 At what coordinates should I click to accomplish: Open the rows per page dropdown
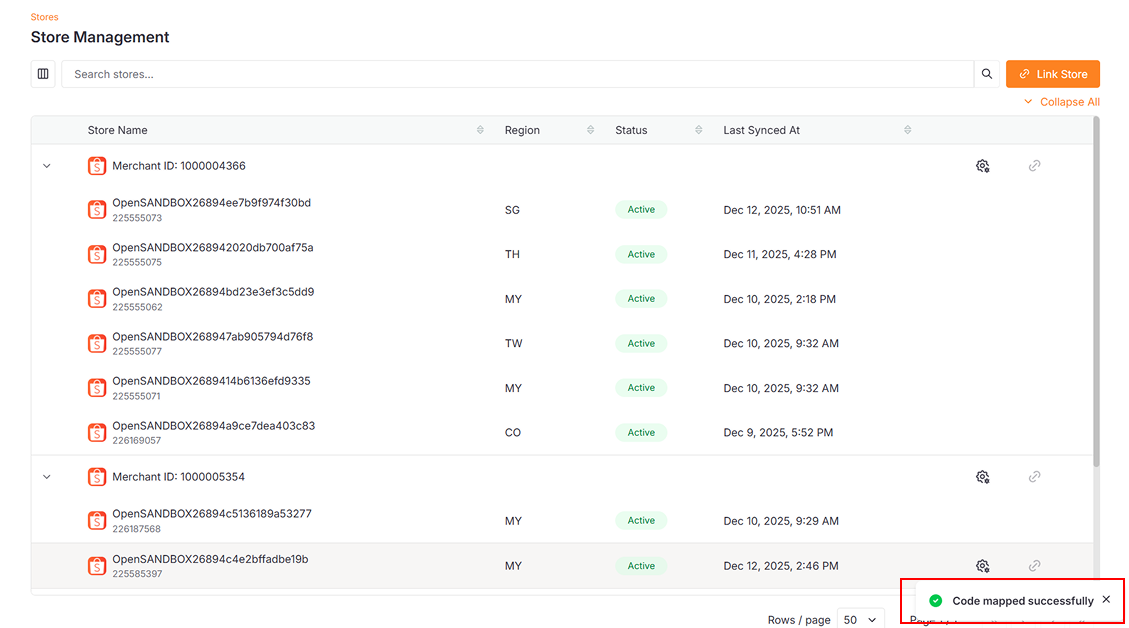(860, 620)
